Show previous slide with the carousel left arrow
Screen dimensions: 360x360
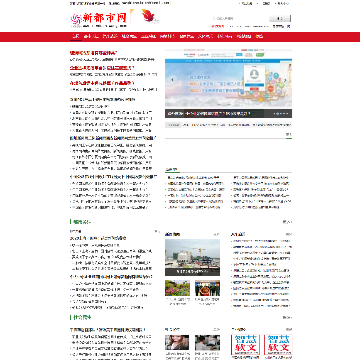point(172,80)
